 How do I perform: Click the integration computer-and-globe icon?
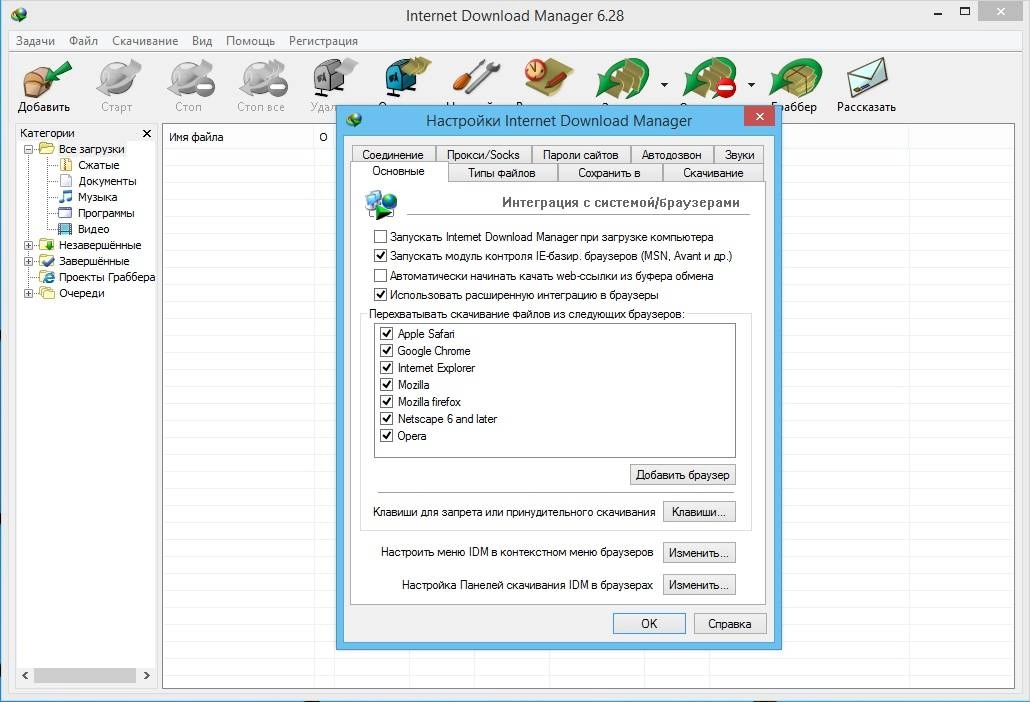[x=381, y=204]
